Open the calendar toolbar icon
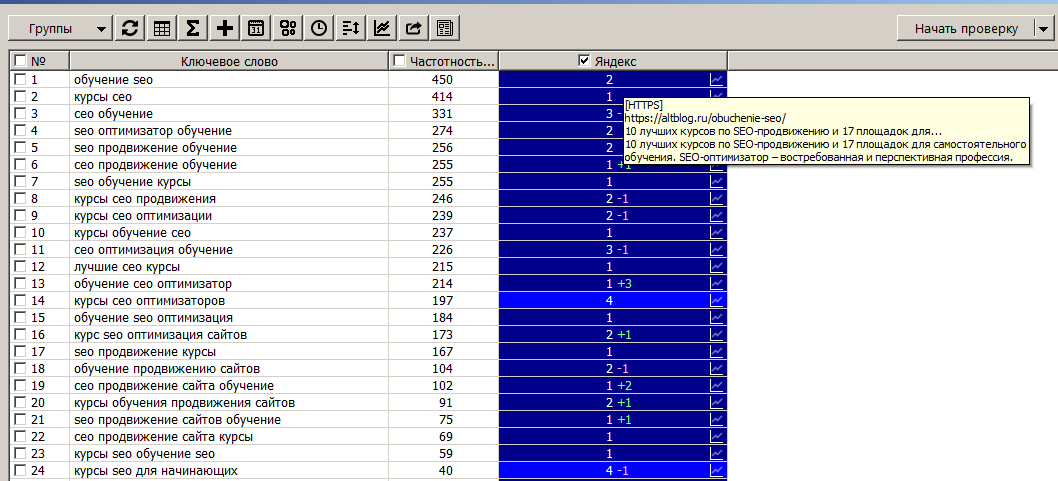The height and width of the screenshot is (481, 1058). pyautogui.click(x=256, y=29)
